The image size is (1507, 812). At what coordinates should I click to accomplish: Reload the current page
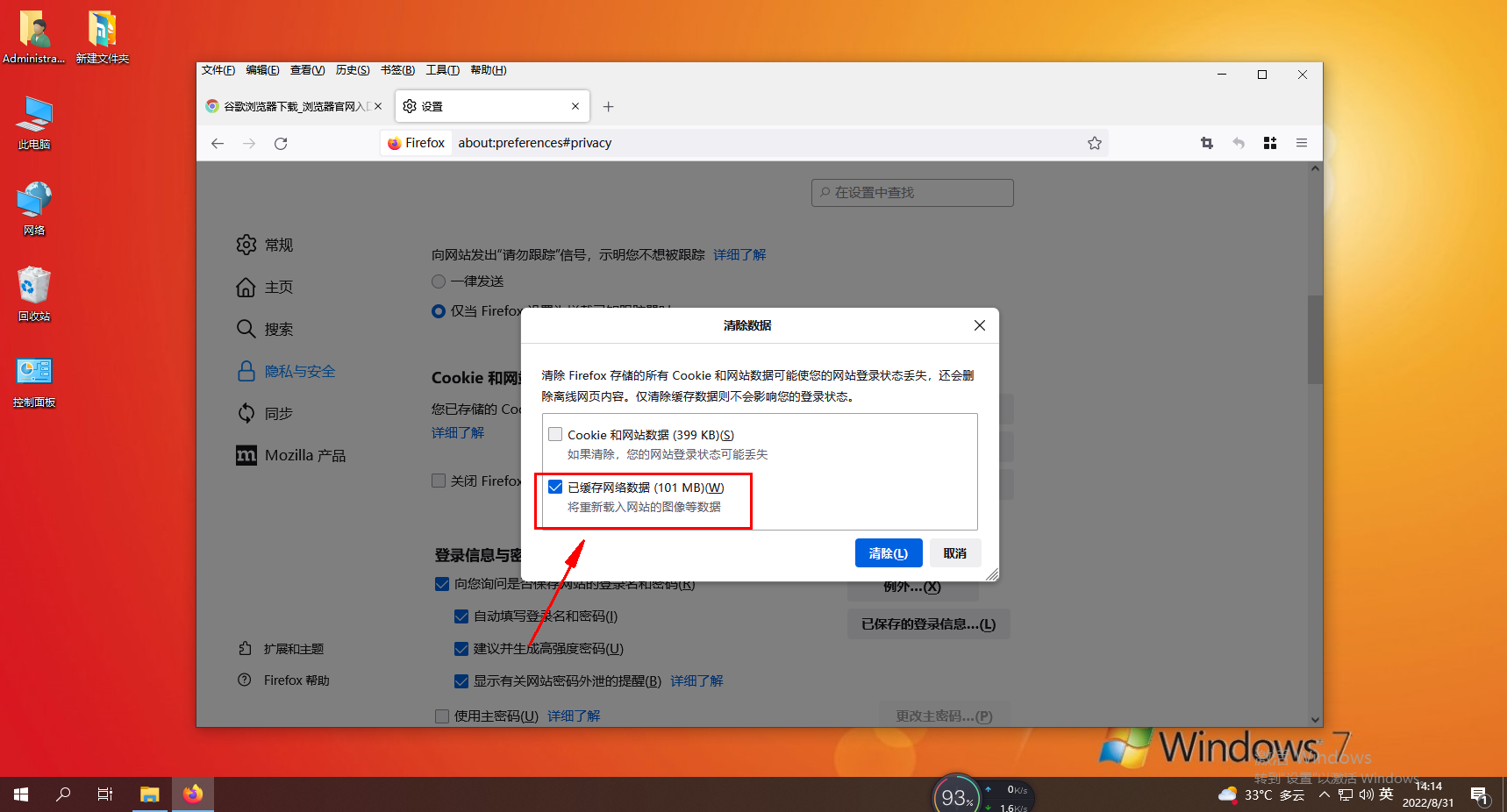(281, 143)
